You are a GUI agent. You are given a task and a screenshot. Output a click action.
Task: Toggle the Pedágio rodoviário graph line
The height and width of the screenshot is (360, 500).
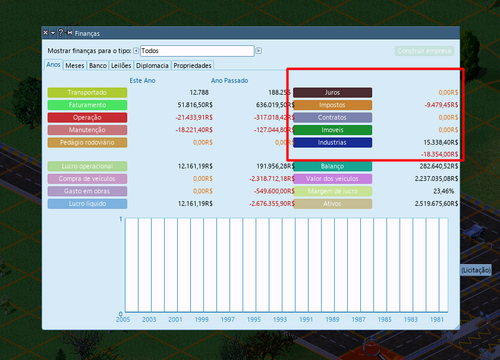[87, 142]
